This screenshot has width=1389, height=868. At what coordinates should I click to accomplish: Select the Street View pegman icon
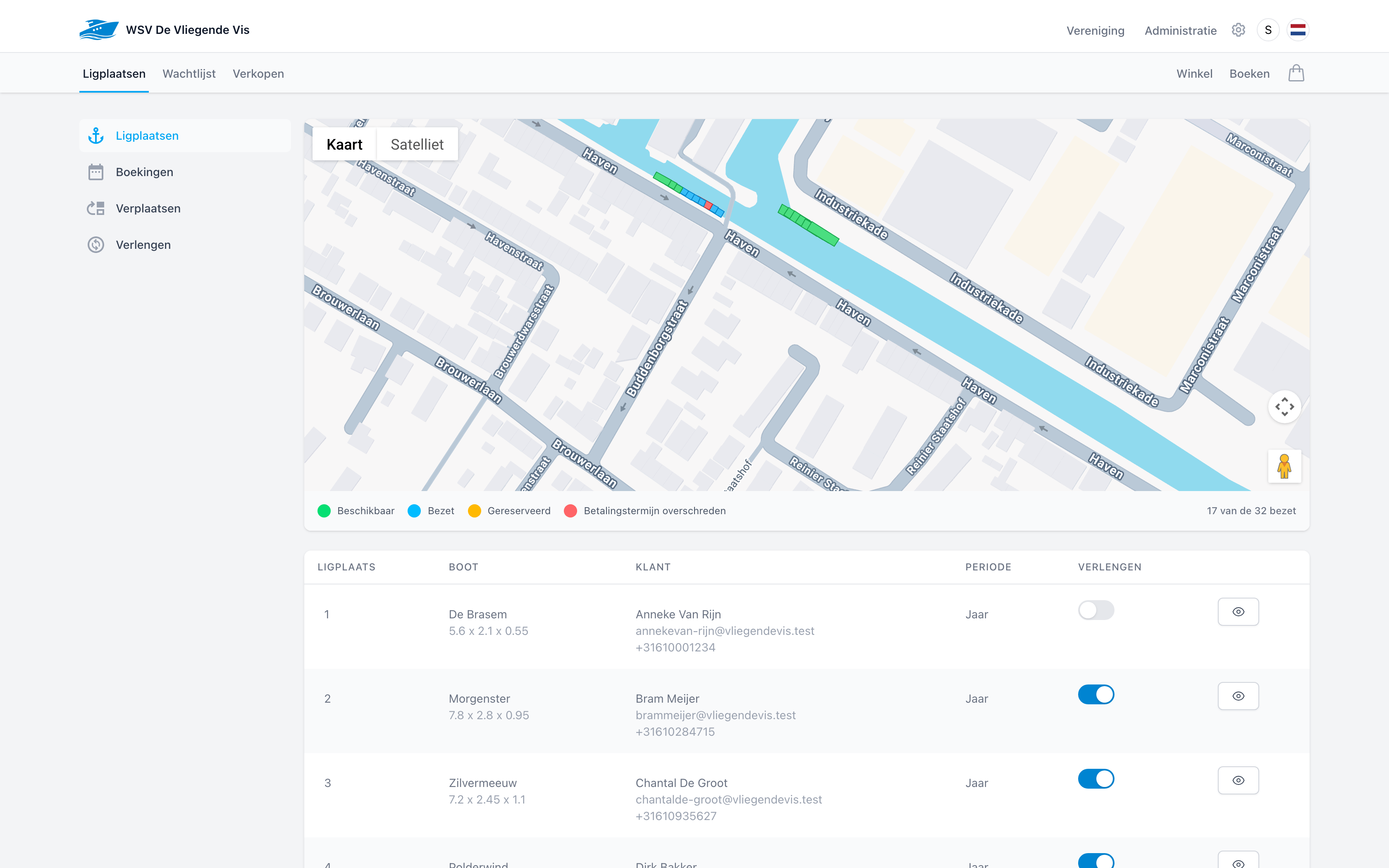click(1284, 466)
